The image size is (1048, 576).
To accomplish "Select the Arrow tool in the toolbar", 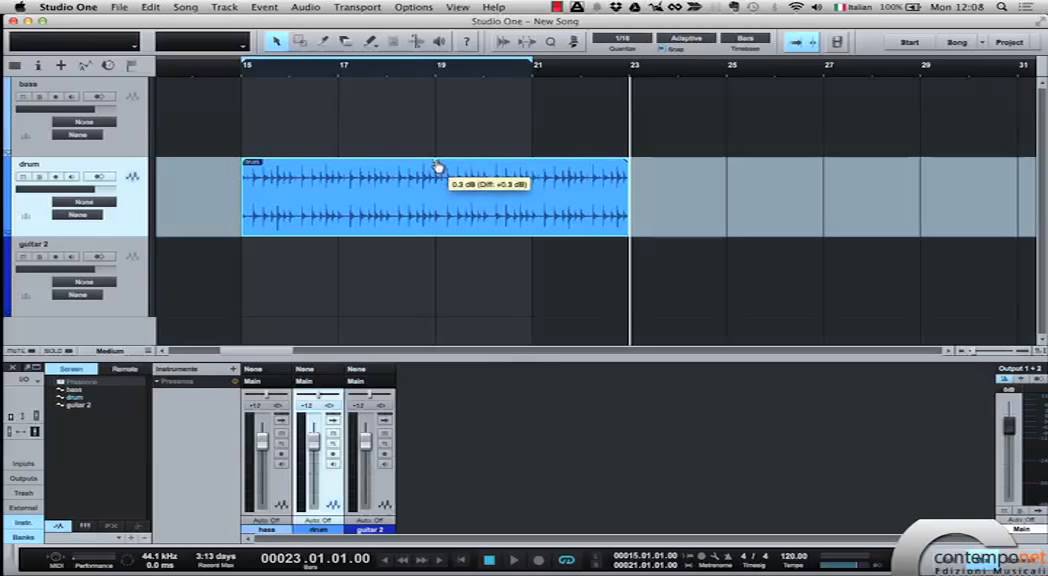I will pos(277,42).
